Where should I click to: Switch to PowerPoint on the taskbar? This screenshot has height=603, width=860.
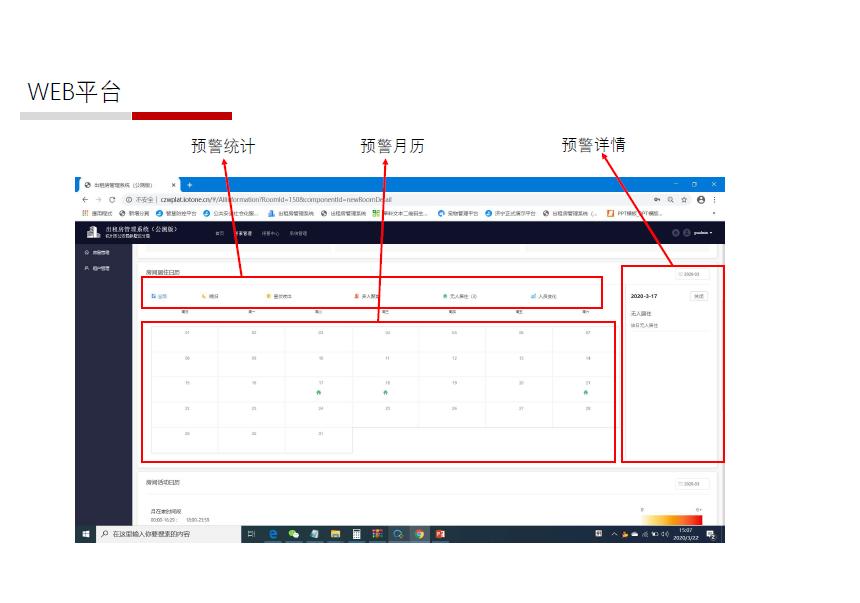point(440,534)
